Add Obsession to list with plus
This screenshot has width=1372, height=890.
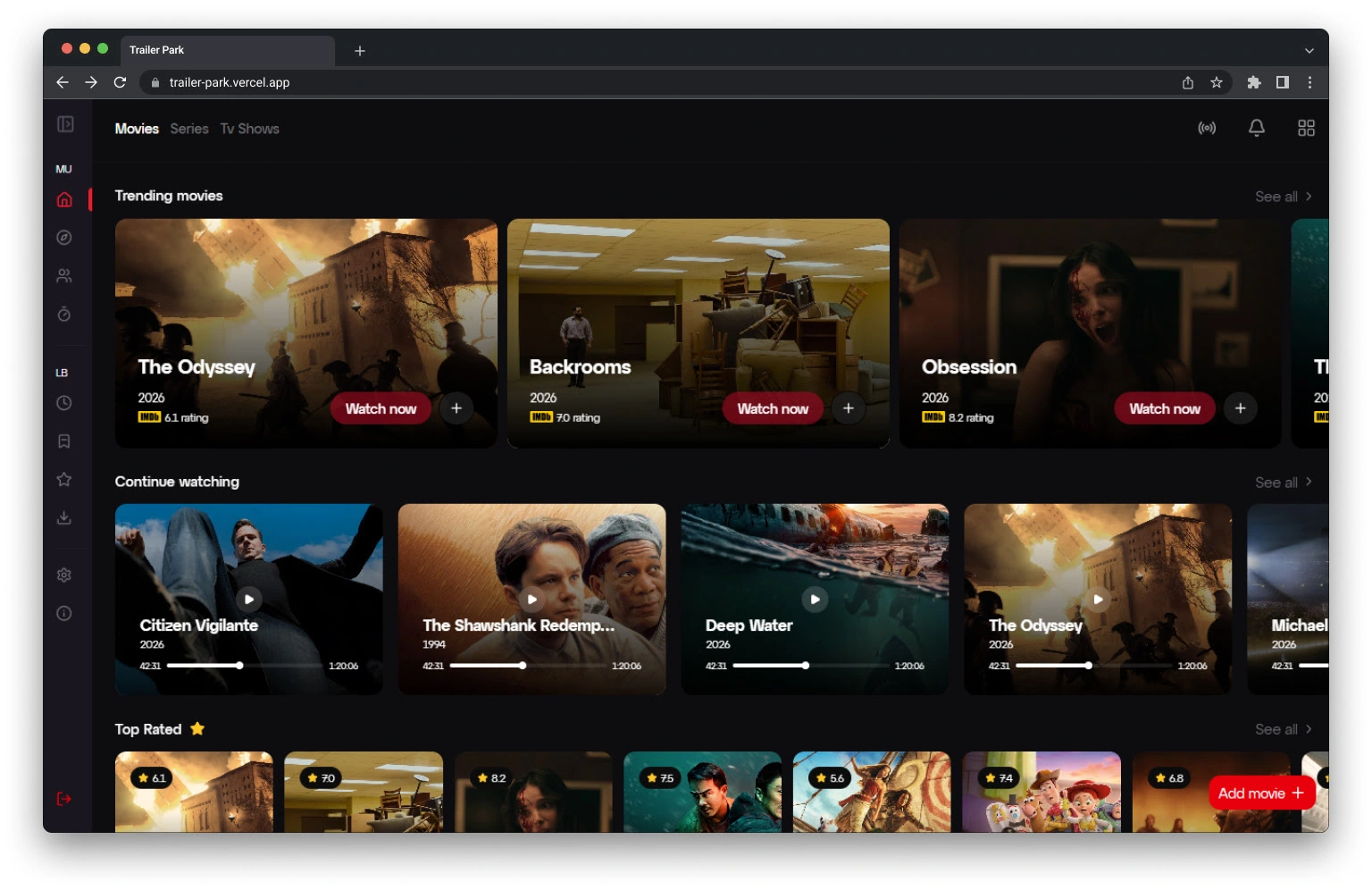click(1241, 408)
